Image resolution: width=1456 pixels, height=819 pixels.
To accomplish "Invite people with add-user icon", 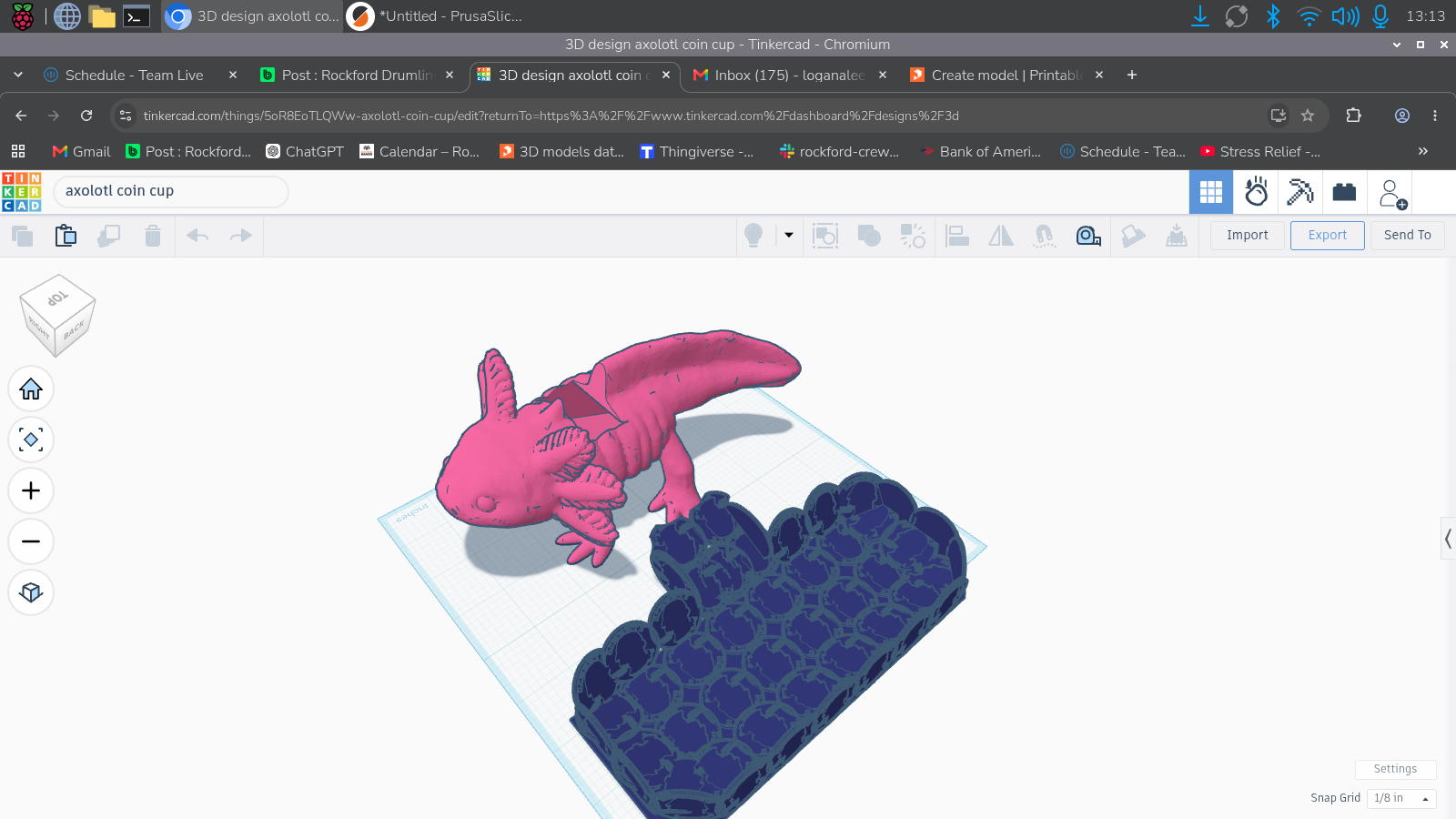I will tap(1392, 194).
